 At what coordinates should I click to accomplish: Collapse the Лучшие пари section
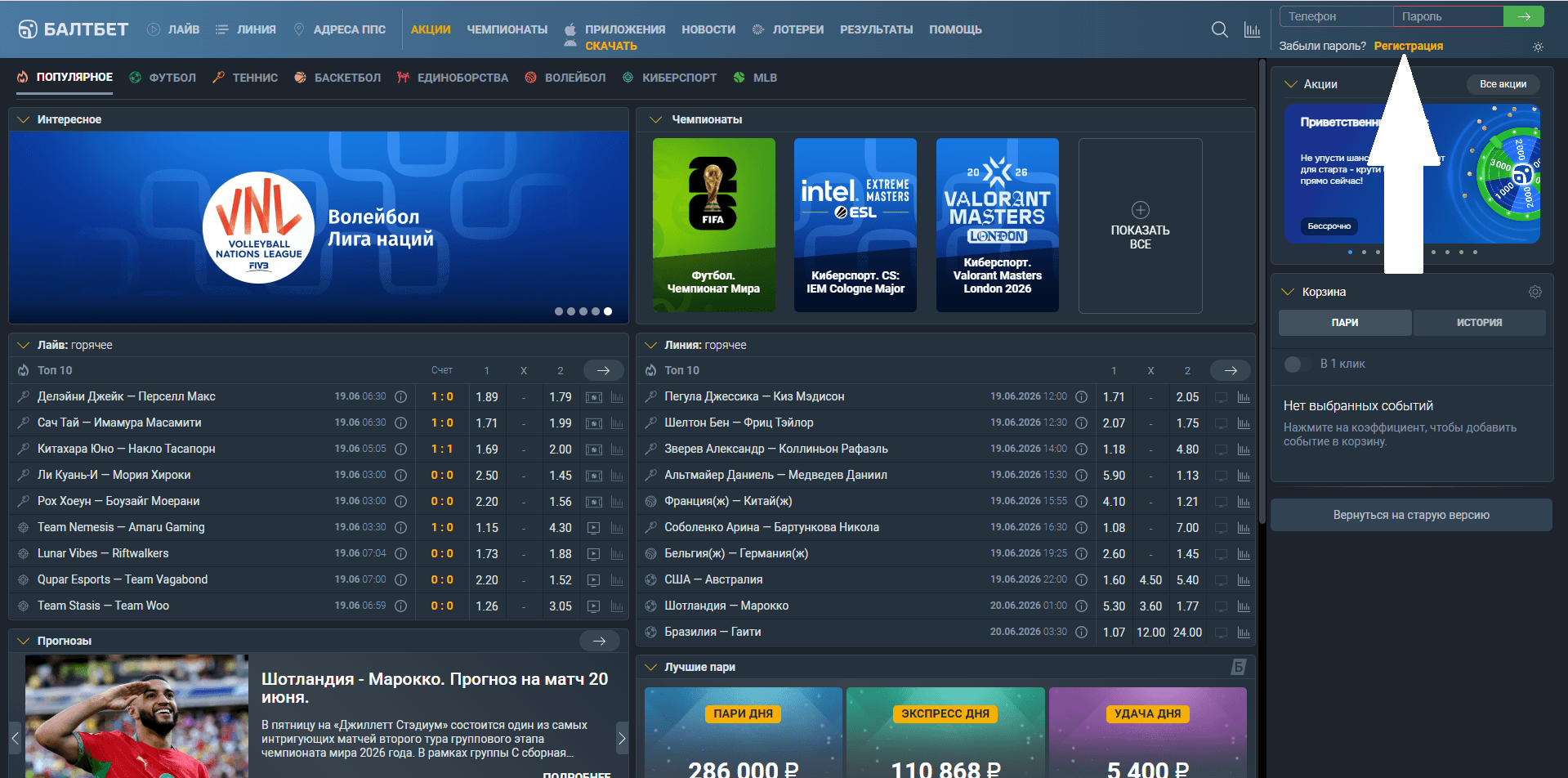click(651, 668)
